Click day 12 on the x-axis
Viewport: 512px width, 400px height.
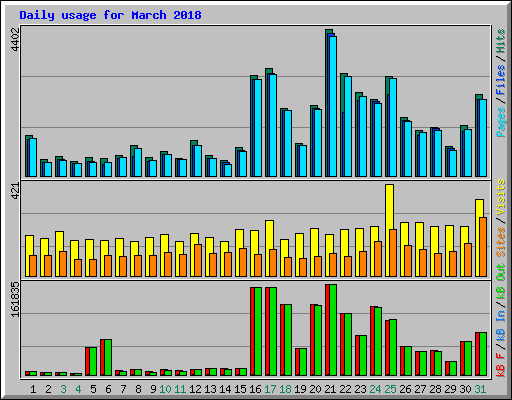coord(195,389)
